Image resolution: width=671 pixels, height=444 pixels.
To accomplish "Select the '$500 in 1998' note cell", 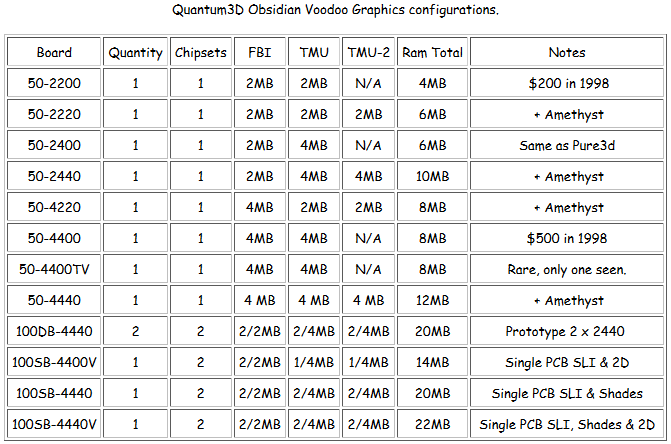I will point(567,238).
